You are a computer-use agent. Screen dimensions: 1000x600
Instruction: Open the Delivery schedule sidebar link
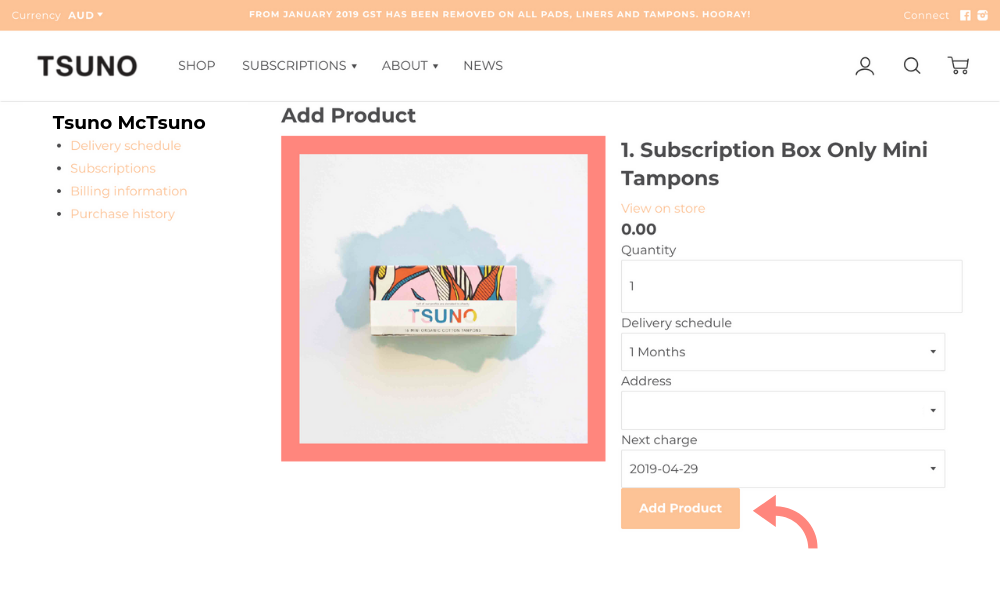(125, 146)
